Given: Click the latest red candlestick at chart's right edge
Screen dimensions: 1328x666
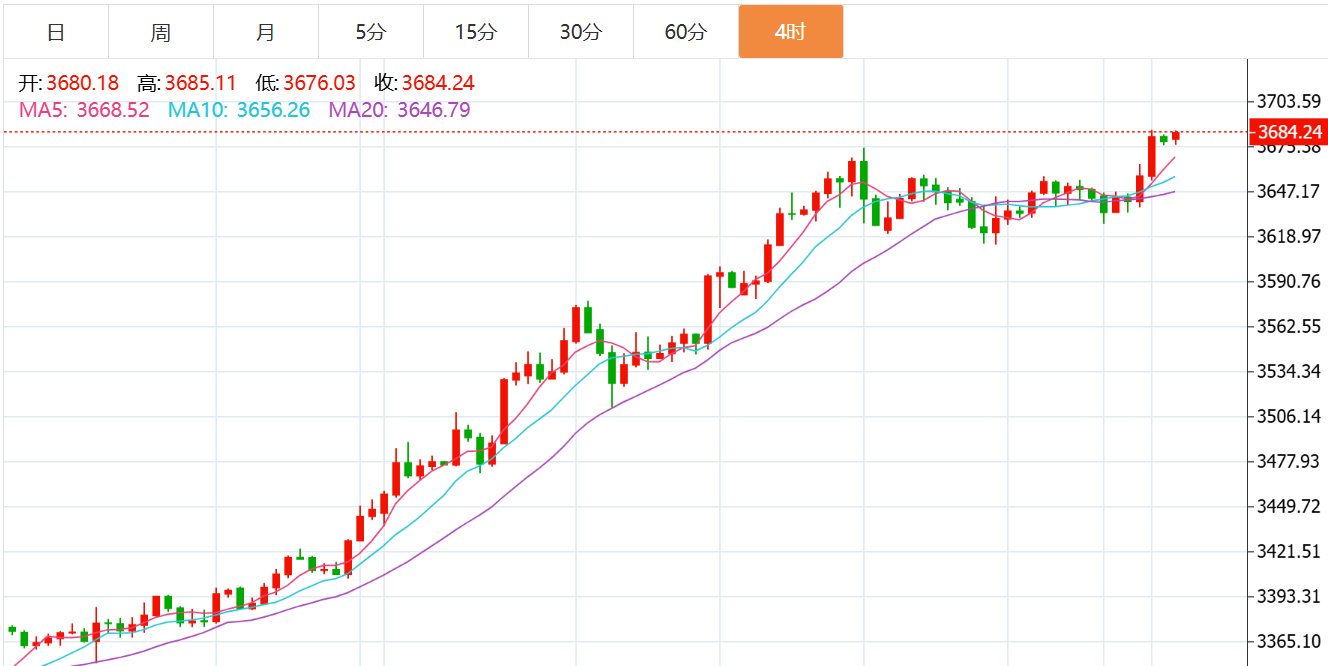Looking at the screenshot, I should pyautogui.click(x=1176, y=136).
